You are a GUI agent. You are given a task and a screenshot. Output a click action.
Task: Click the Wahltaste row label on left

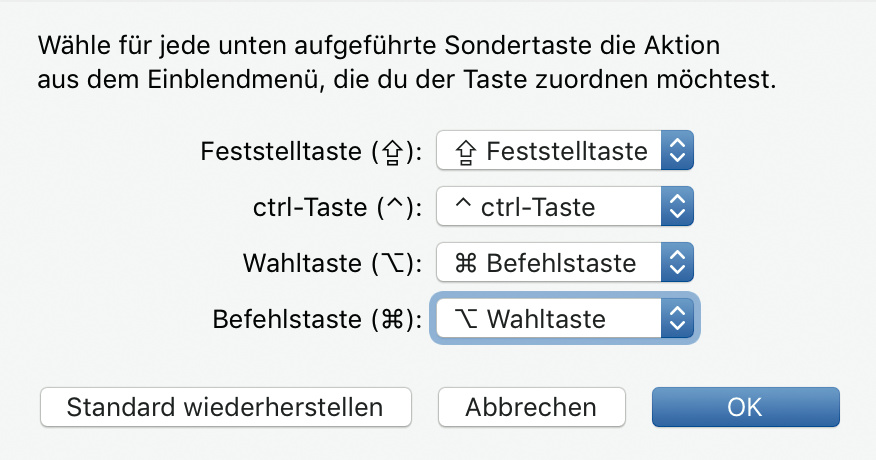332,264
